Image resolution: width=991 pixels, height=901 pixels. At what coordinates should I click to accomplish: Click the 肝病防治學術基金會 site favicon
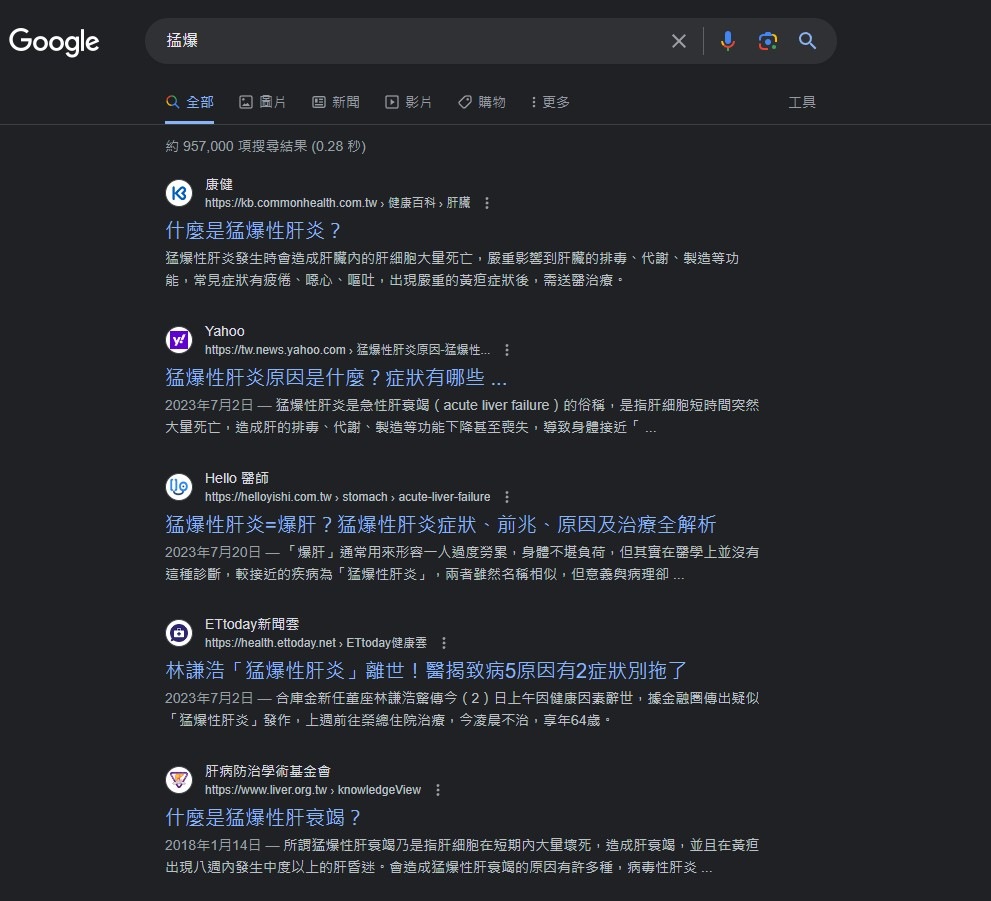click(x=179, y=780)
